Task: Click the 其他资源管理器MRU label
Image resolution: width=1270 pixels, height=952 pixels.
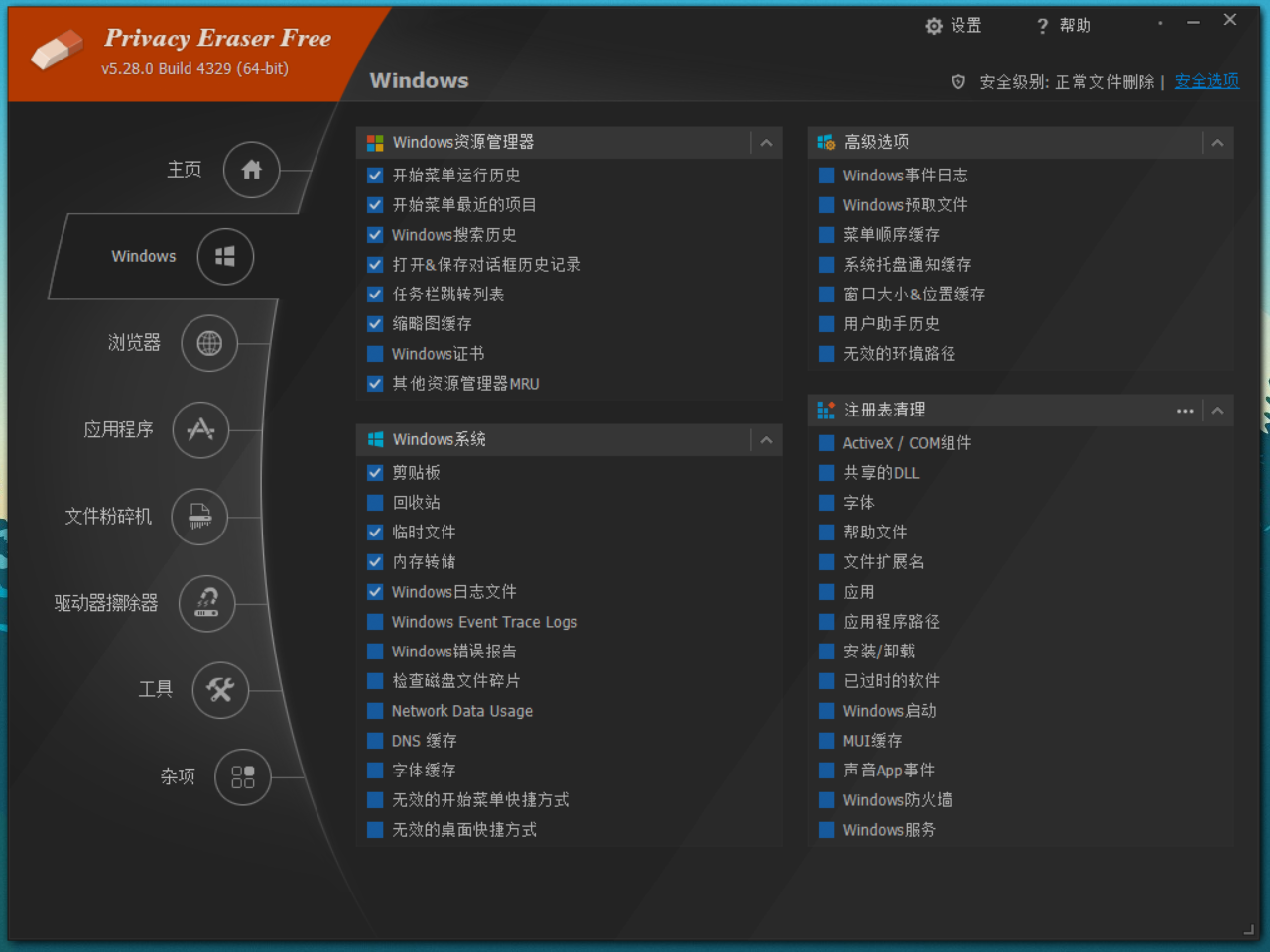Action: click(x=465, y=384)
